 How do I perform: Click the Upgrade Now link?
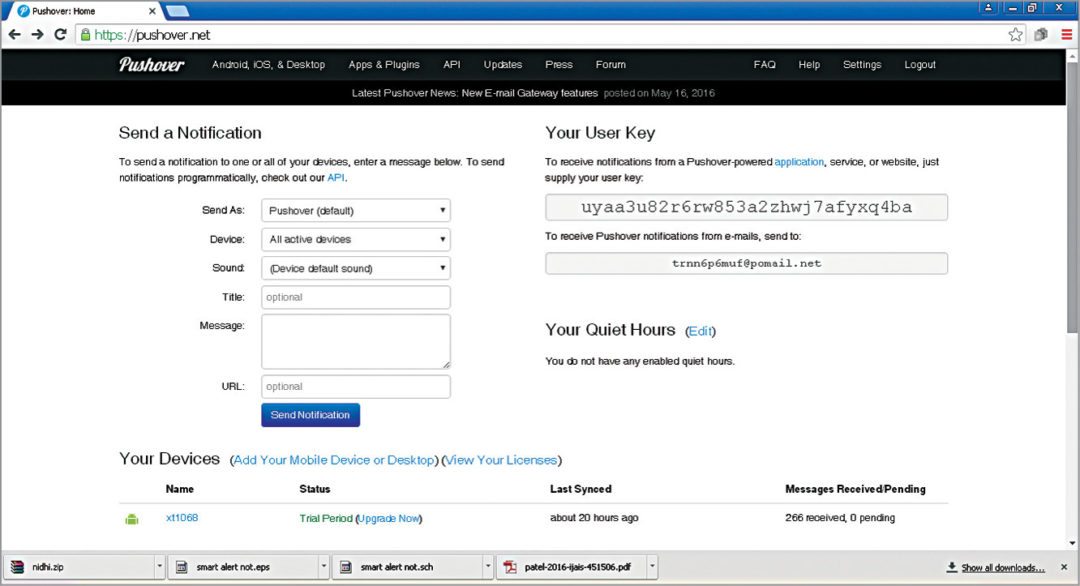click(389, 519)
